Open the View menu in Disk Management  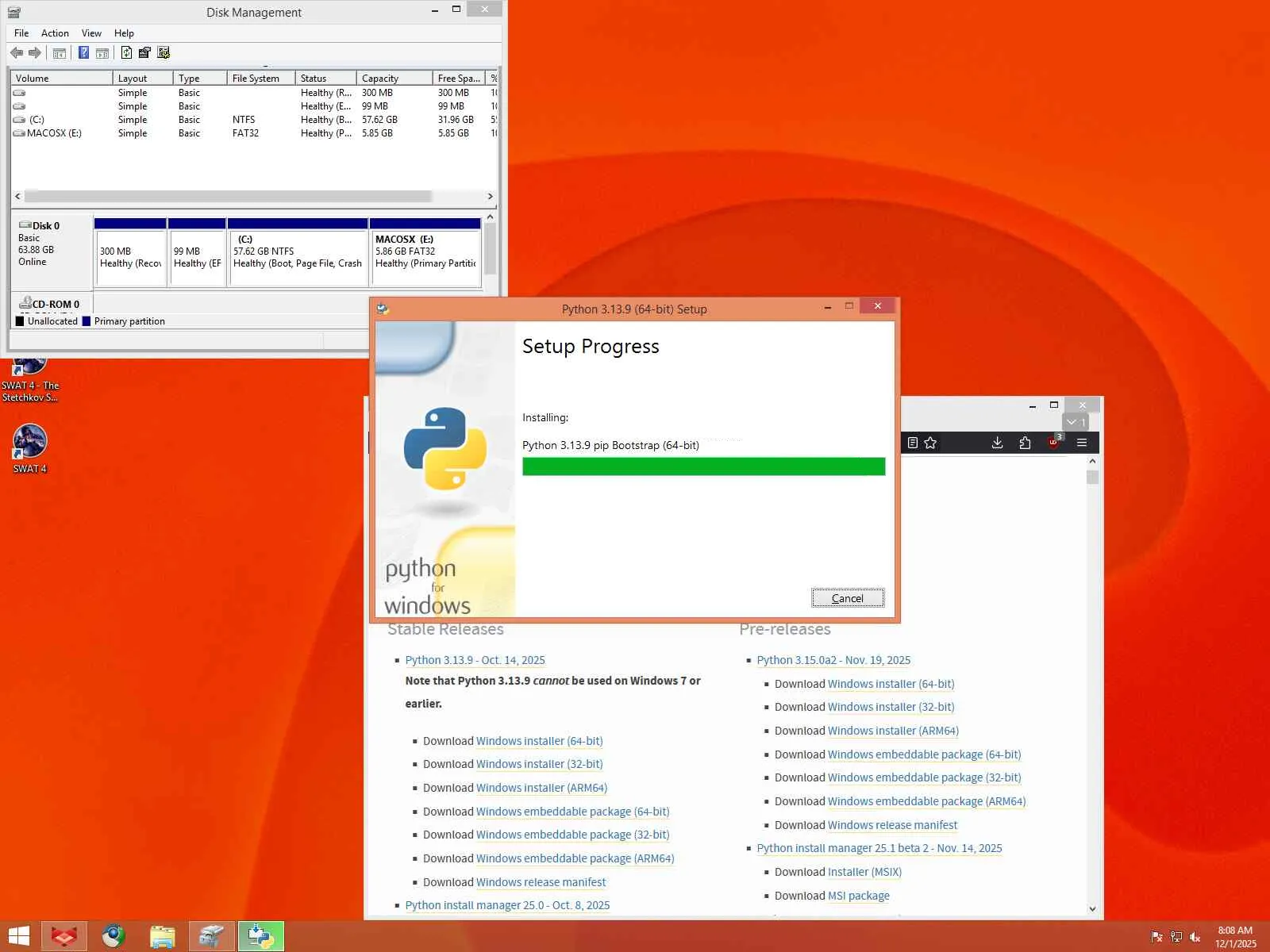tap(91, 33)
